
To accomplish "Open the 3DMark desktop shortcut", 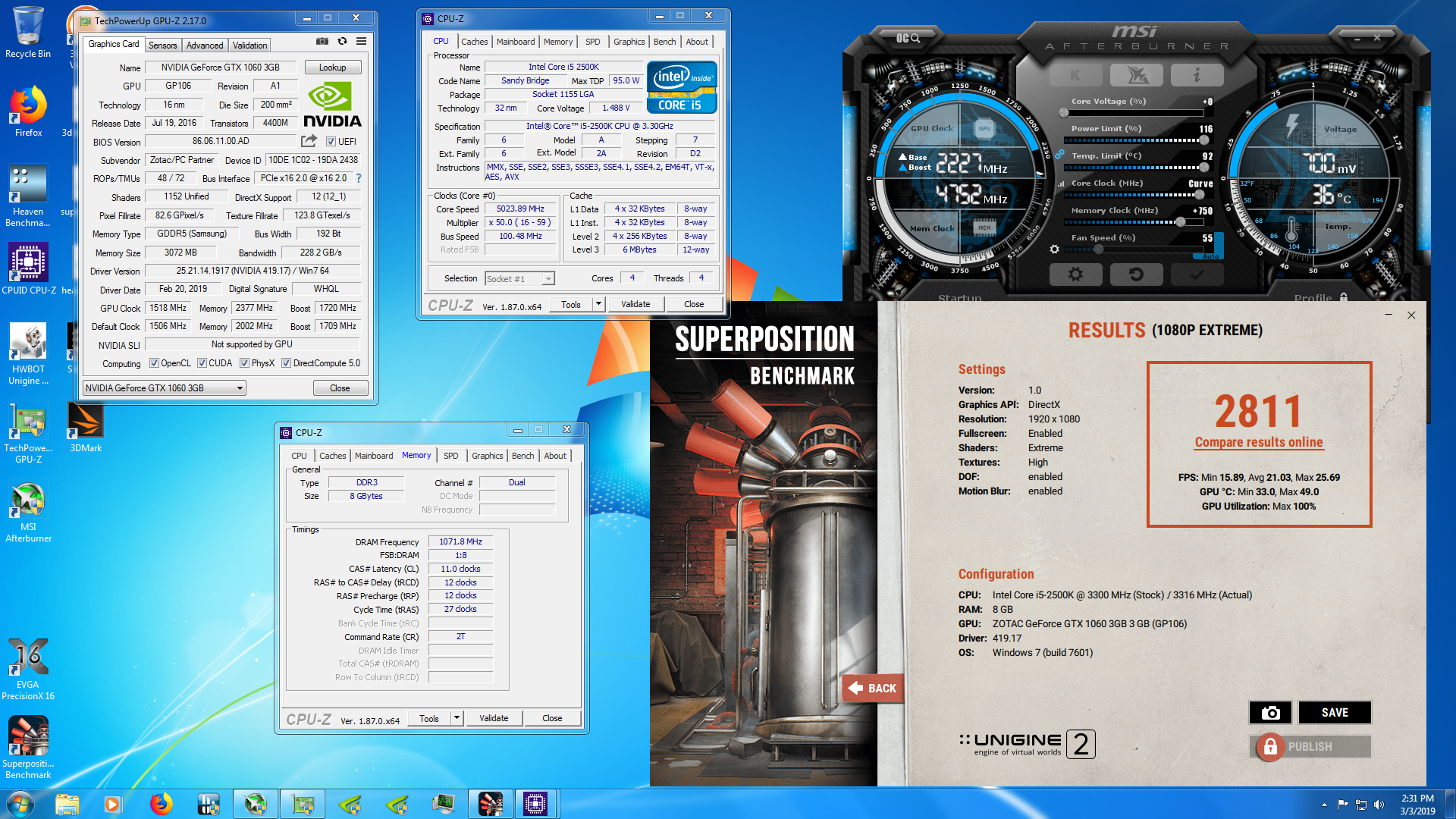I will (86, 428).
